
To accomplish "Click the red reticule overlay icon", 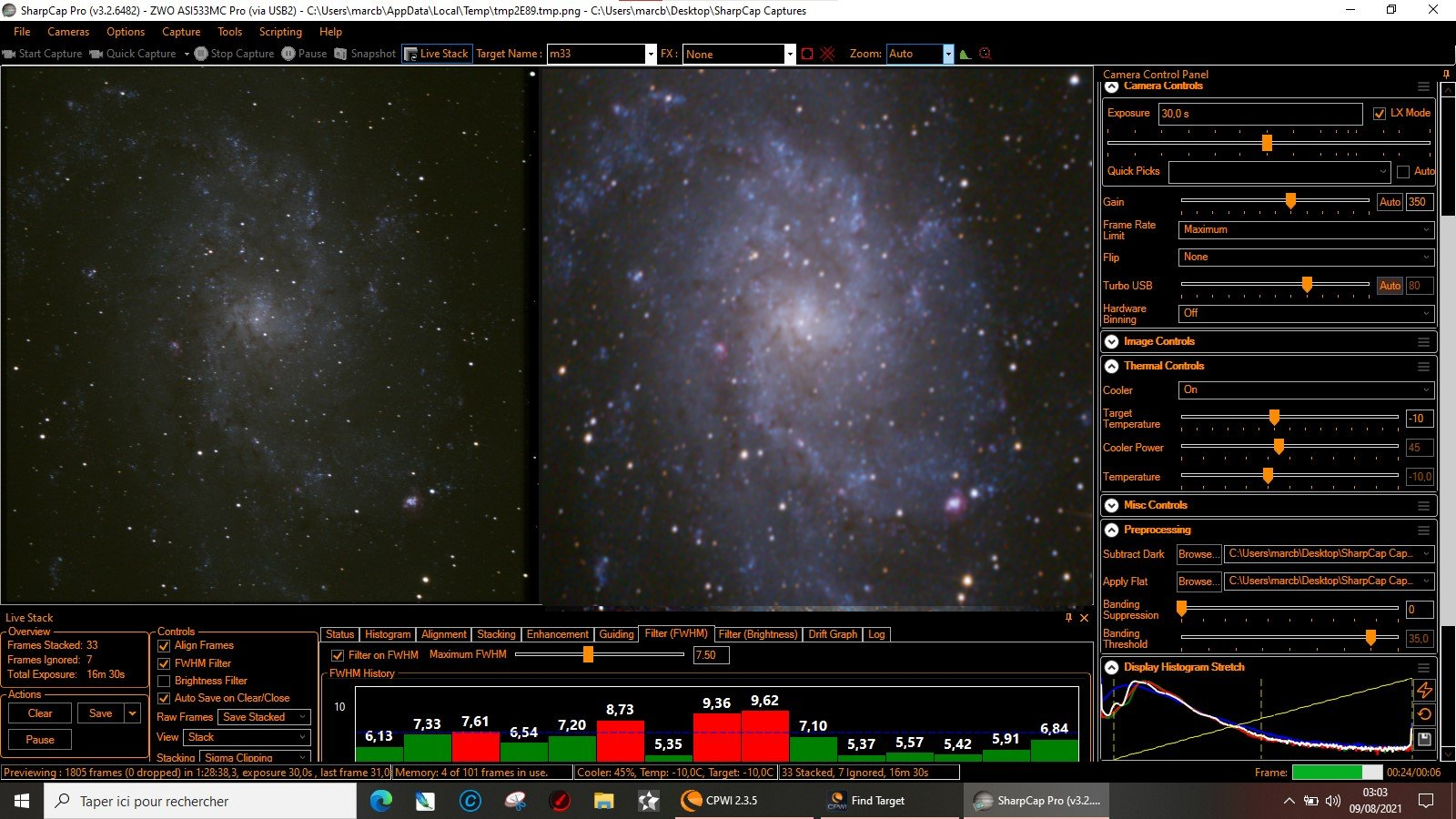I will (827, 54).
